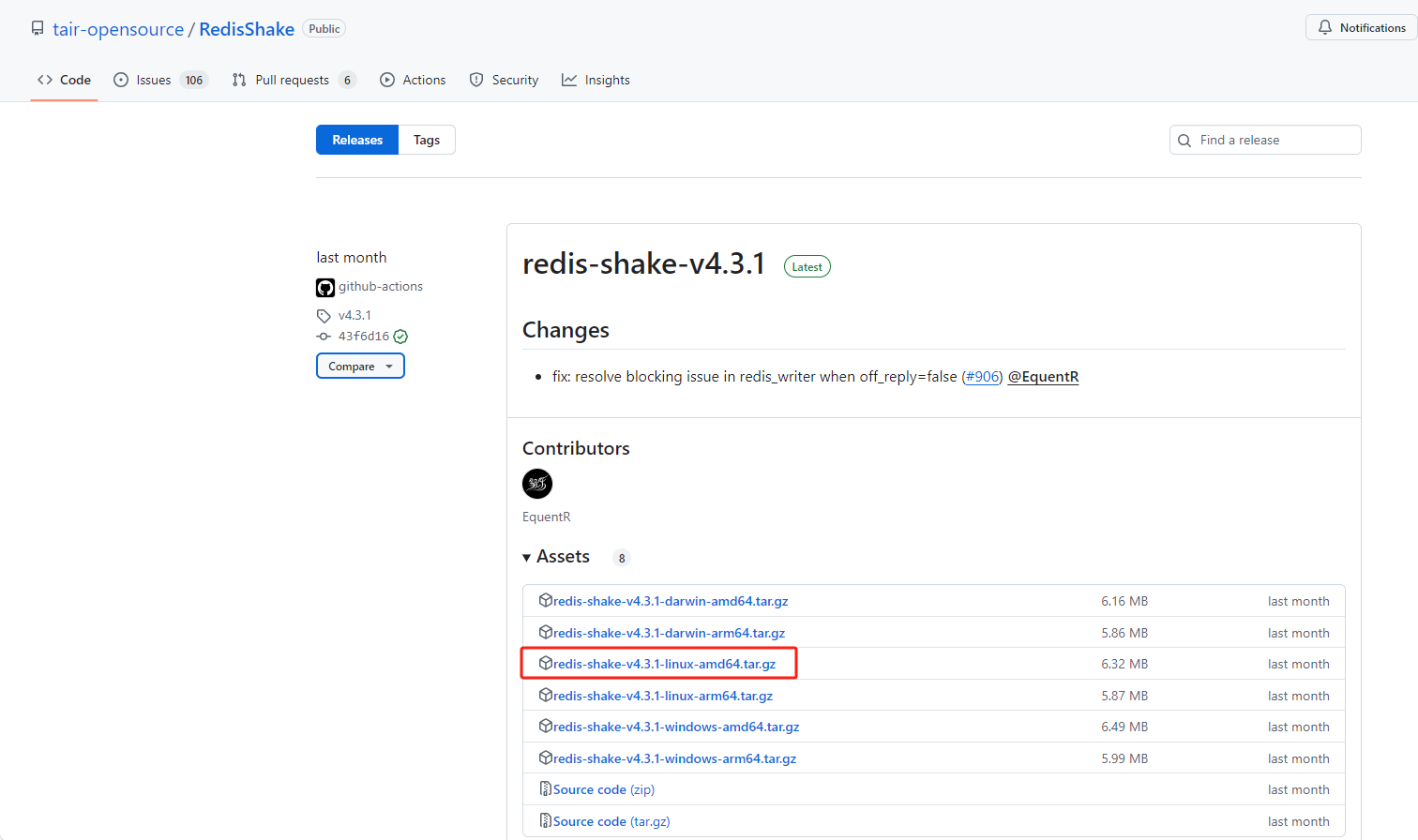Download redis-shake-v4.3.1-windows-amd64.tar.gz
This screenshot has width=1418, height=840.
tap(676, 727)
